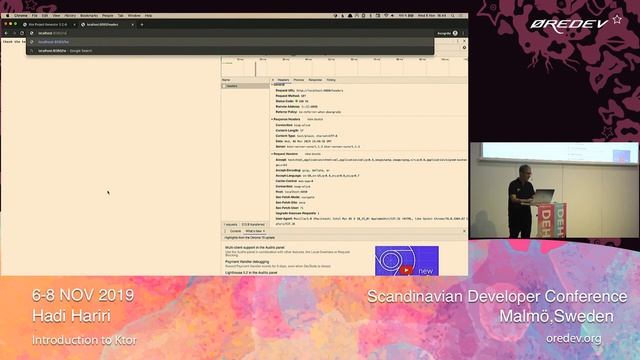Click the 'Accept-Language' request header row

coord(318,176)
